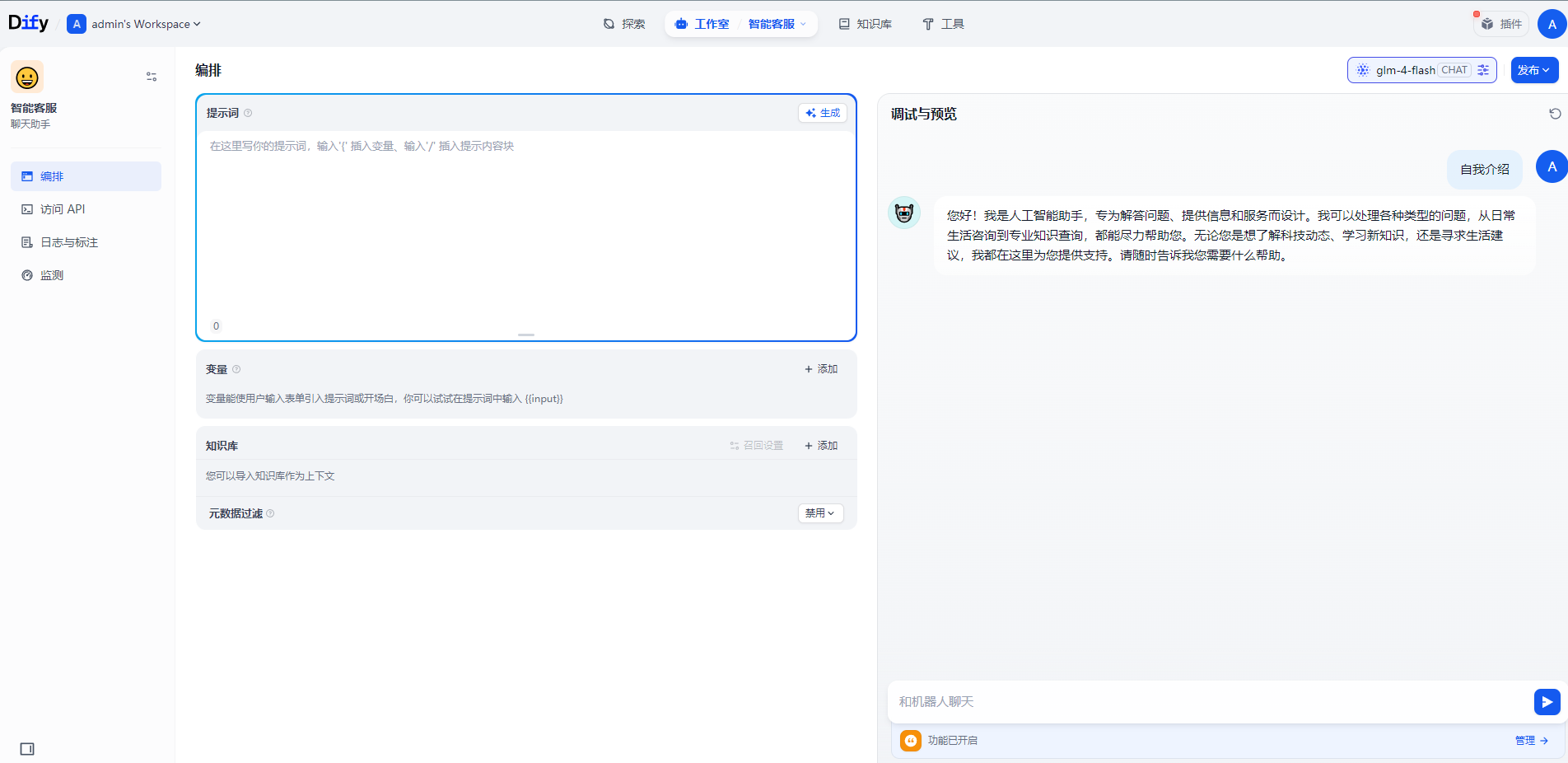Click 管理 link in features bar
Screen dimensions: 1568x763
[1531, 741]
